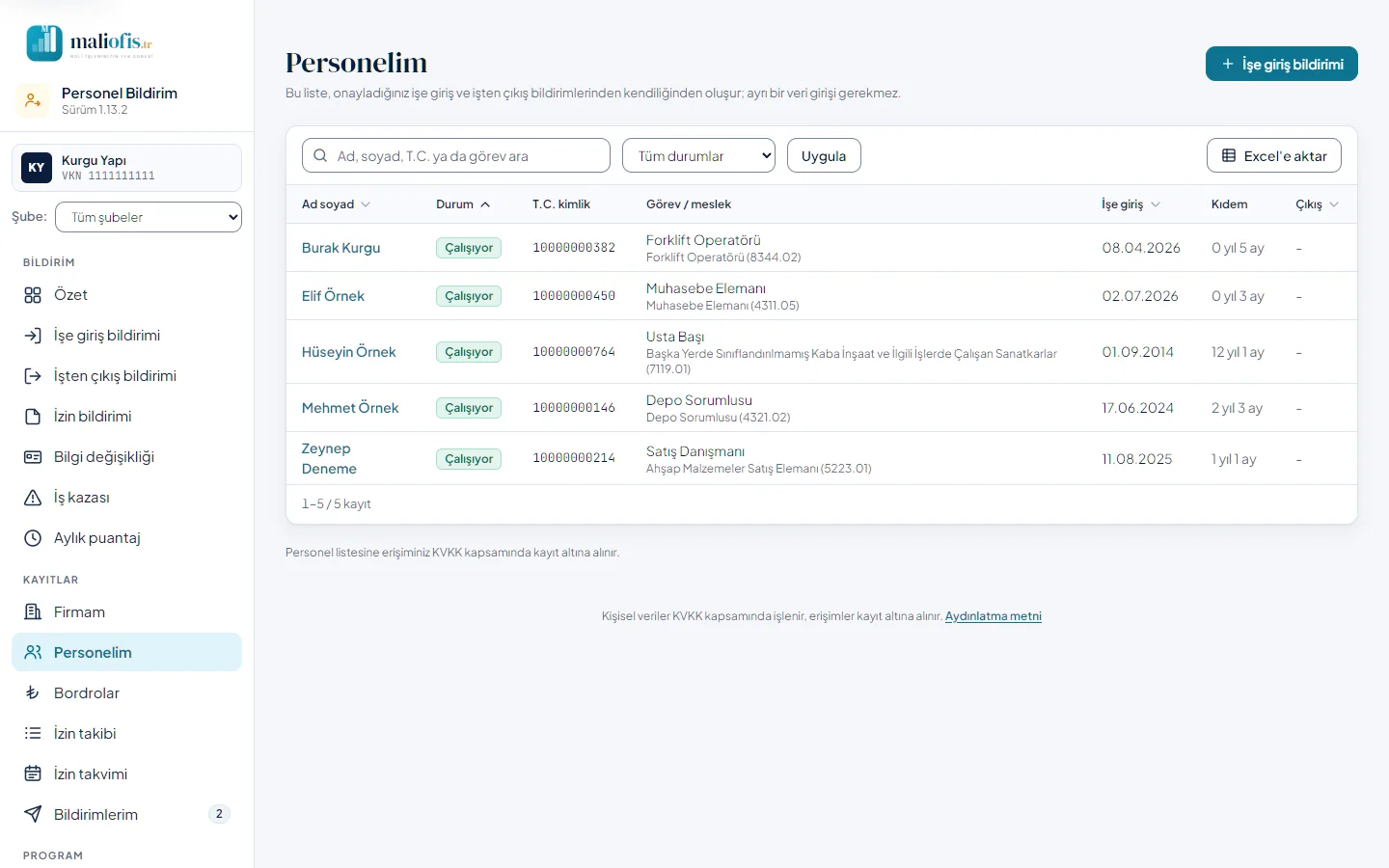Click hire date 01.09.2014

point(1138,352)
